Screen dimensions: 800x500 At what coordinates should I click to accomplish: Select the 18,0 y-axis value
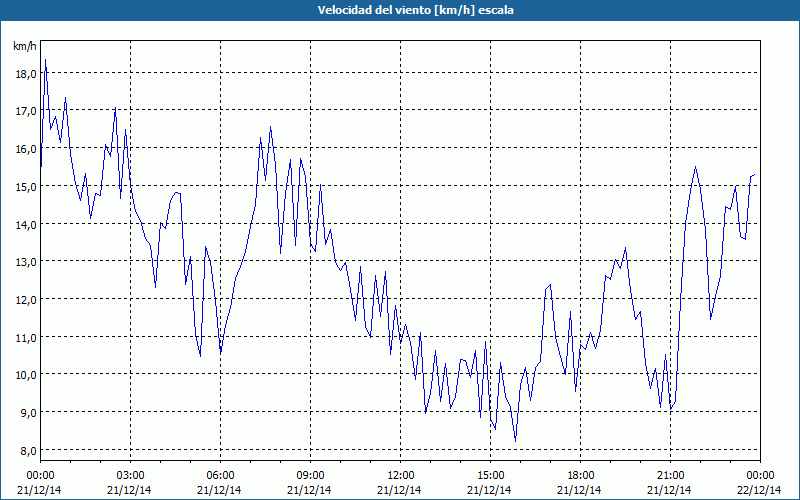[26, 74]
